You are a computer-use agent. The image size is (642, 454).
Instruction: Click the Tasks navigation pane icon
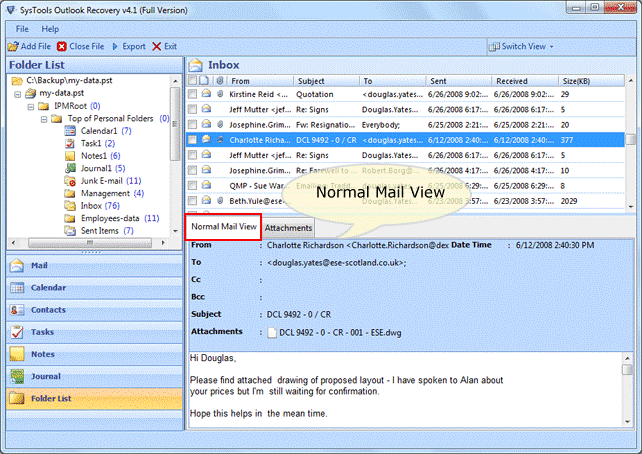(17, 332)
